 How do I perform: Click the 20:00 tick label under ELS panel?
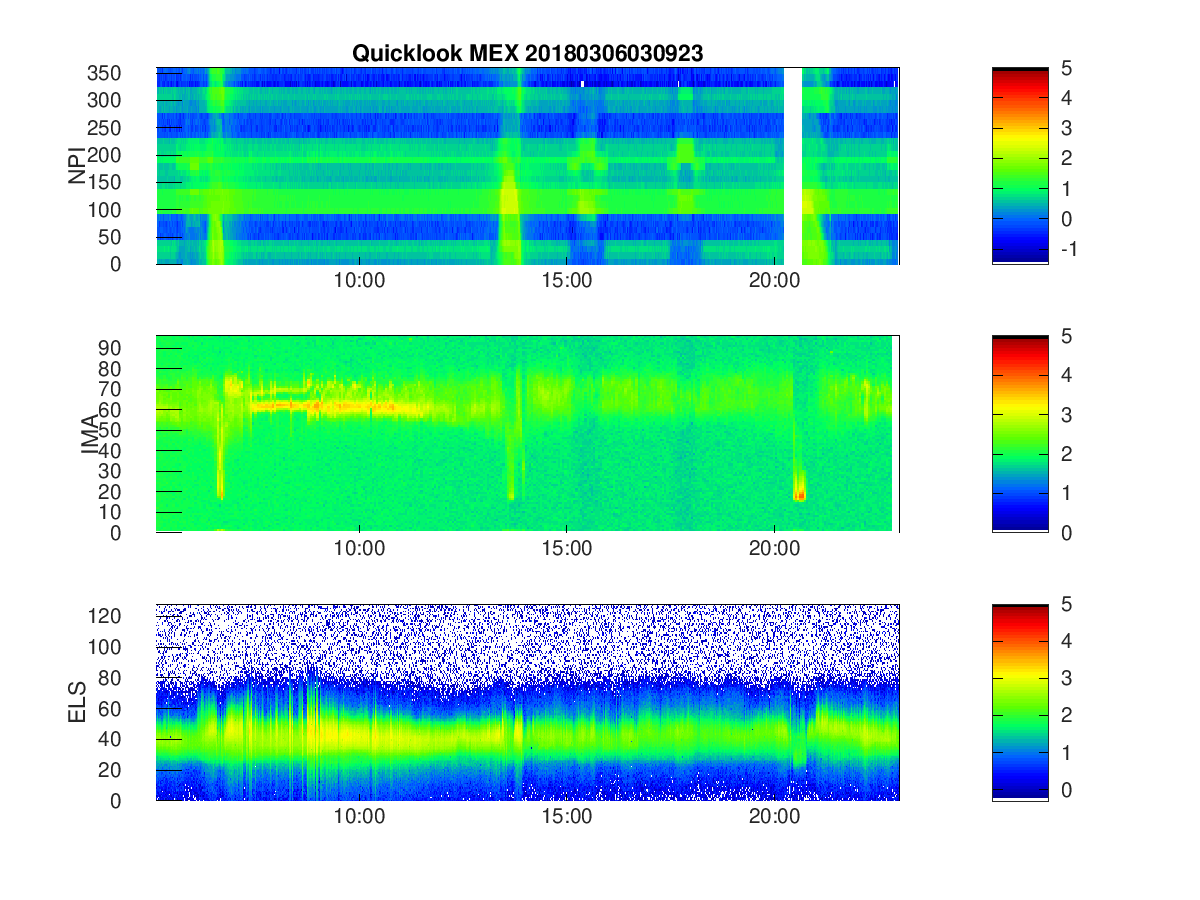[x=774, y=817]
